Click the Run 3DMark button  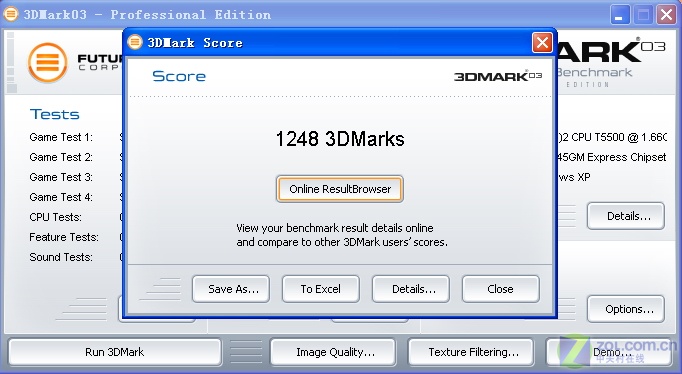click(x=115, y=352)
